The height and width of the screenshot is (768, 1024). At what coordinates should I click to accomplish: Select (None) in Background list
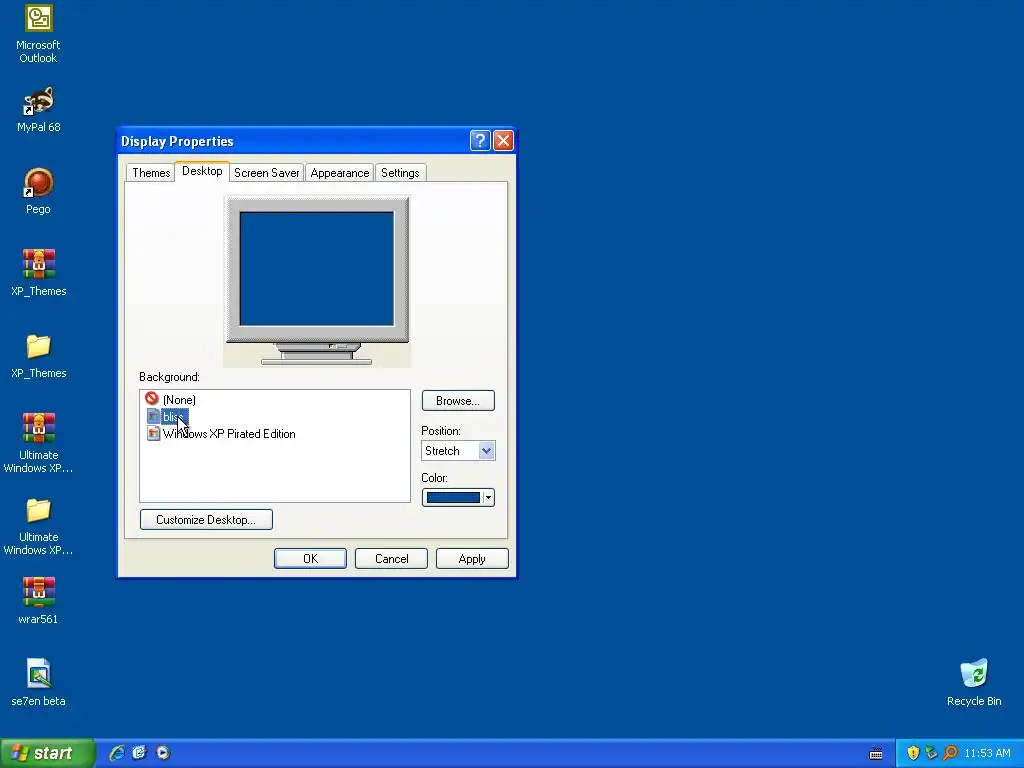179,400
